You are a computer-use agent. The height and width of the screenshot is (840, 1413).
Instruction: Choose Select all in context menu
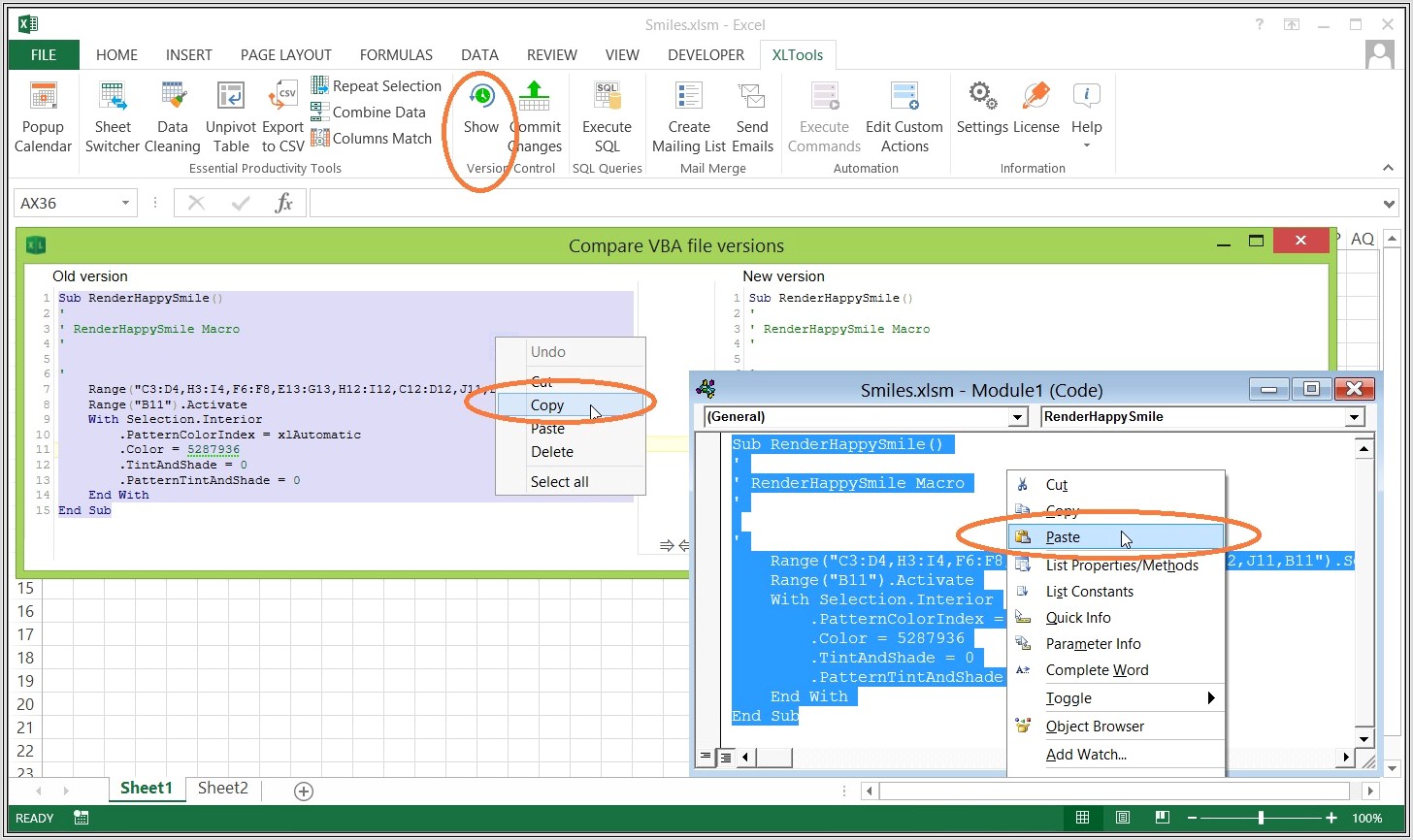(x=570, y=482)
